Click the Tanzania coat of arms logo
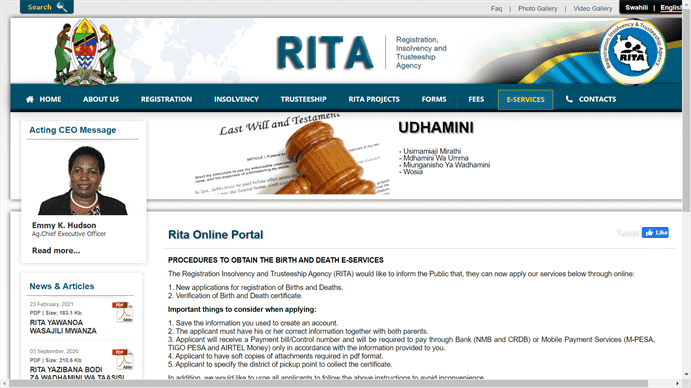Image resolution: width=691 pixels, height=388 pixels. 85,52
